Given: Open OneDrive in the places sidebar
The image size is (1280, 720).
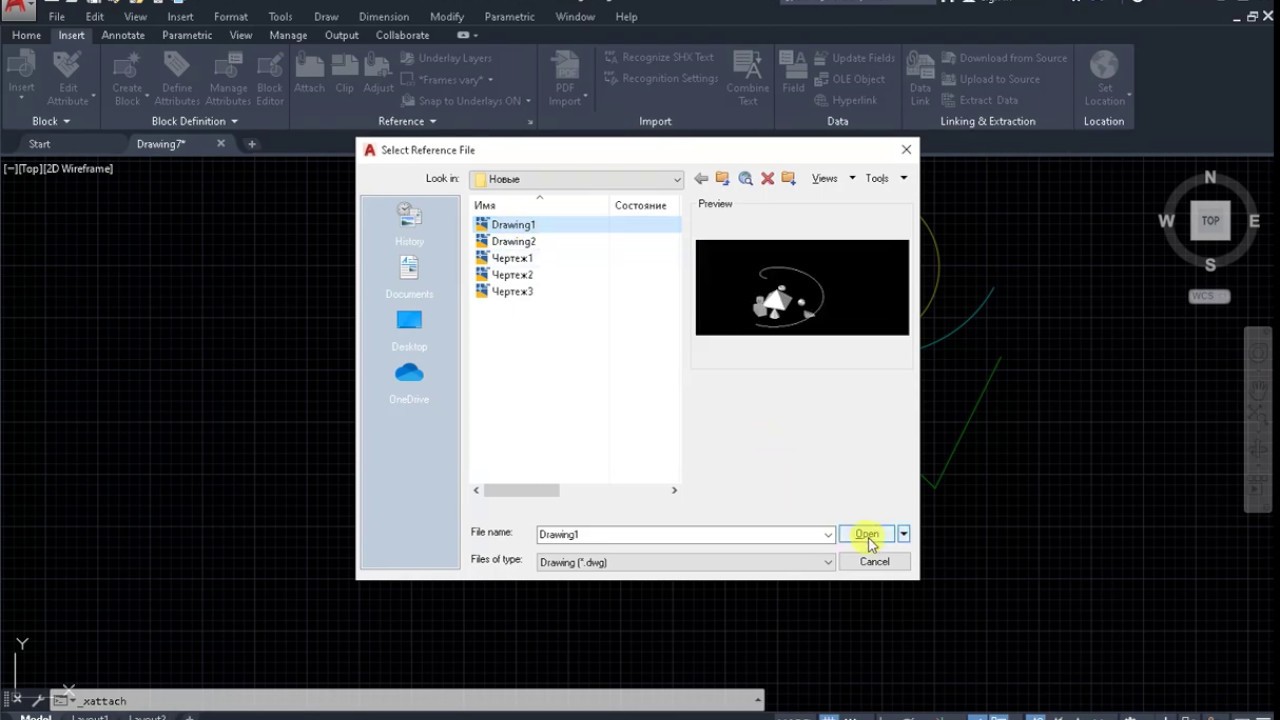Looking at the screenshot, I should pyautogui.click(x=409, y=383).
